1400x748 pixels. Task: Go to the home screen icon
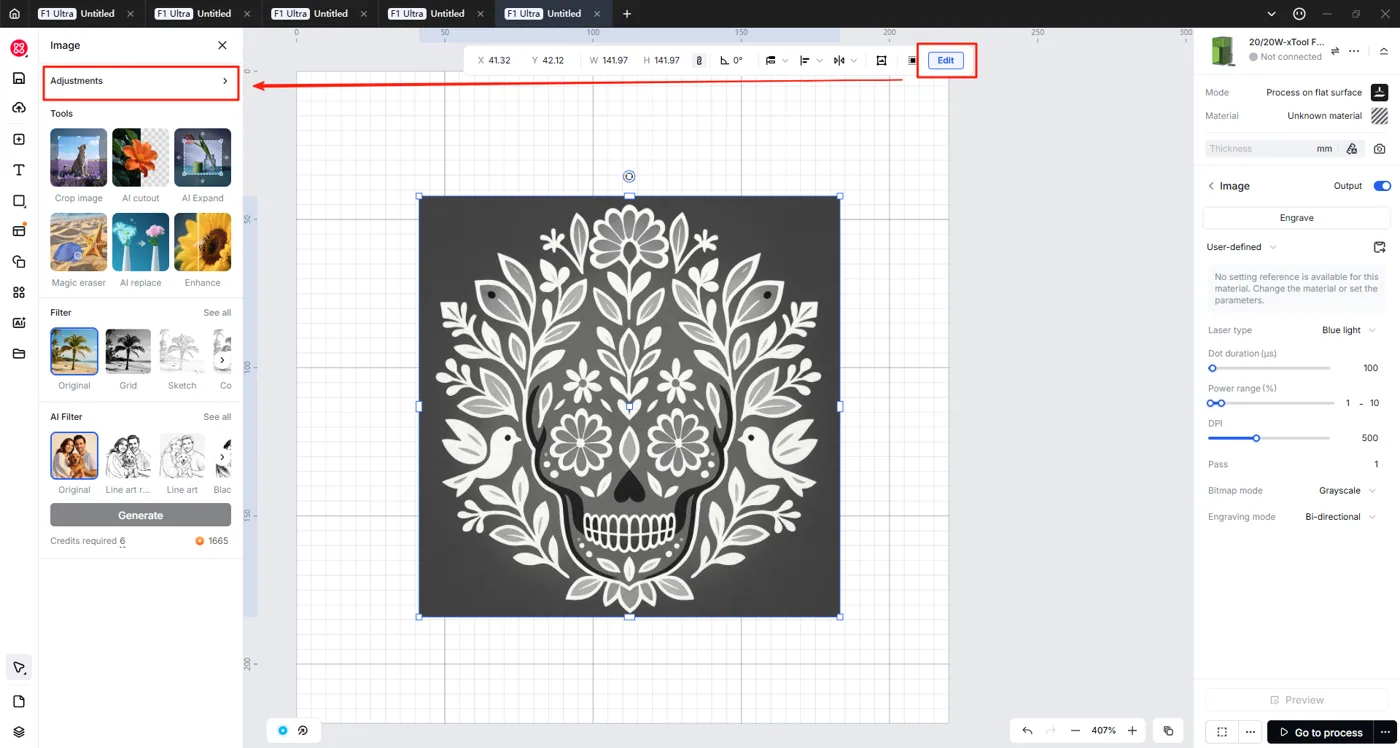(14, 14)
